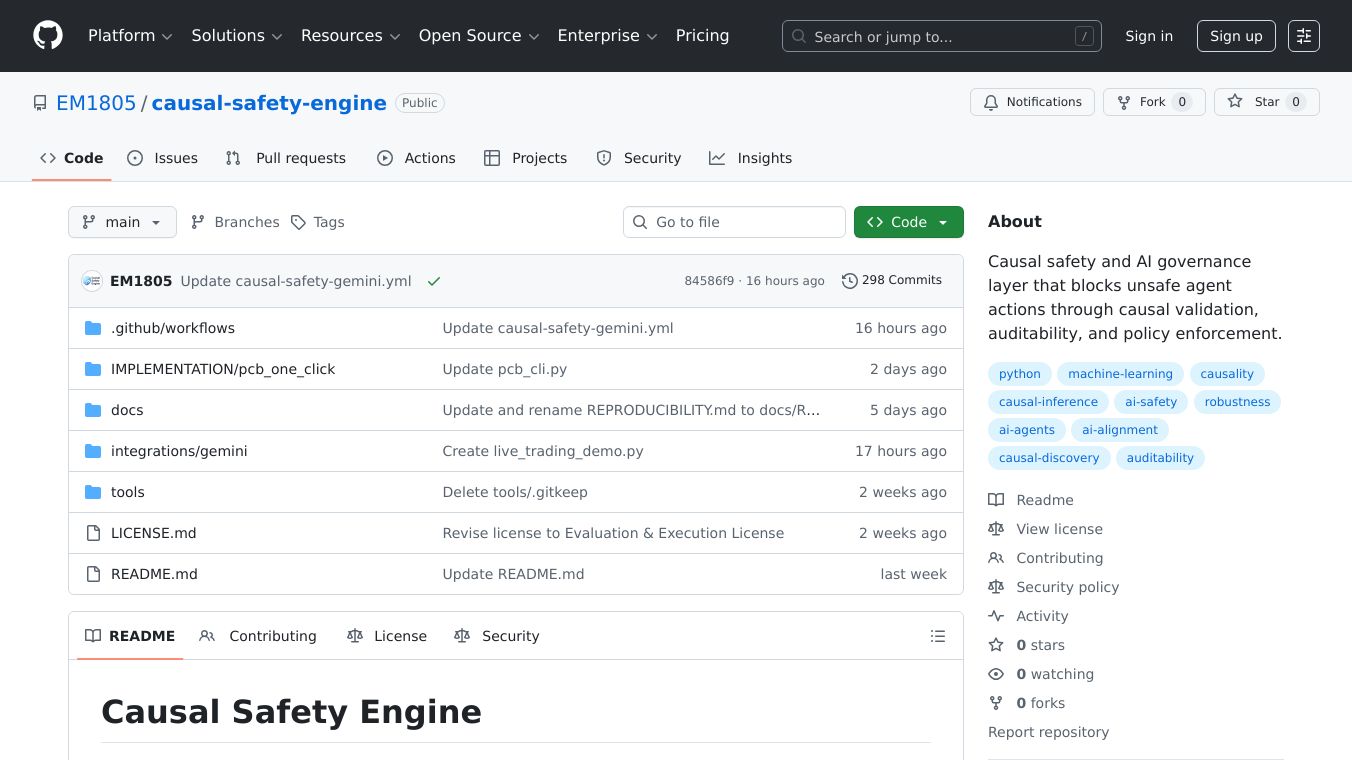Screen dimensions: 1352x760
Task: Switch to the Issues tab
Action: pos(163,158)
